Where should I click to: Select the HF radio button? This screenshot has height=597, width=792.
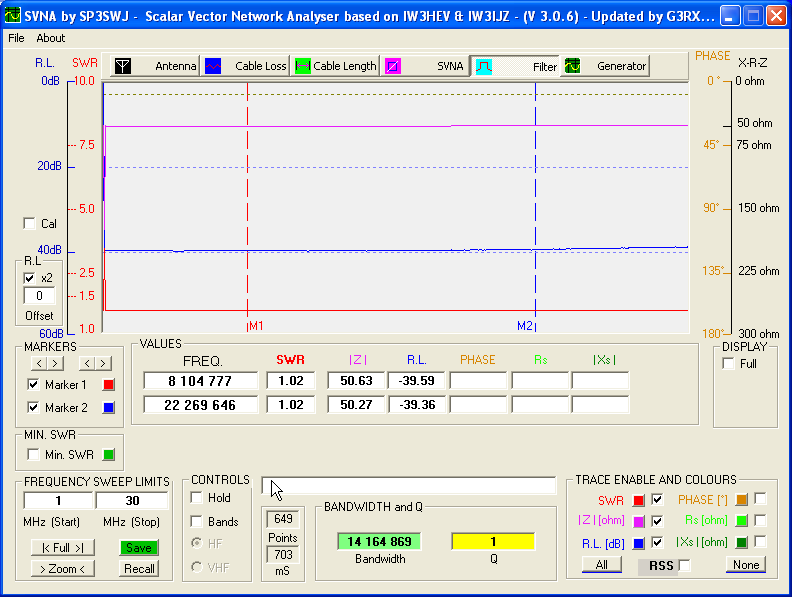click(x=197, y=543)
